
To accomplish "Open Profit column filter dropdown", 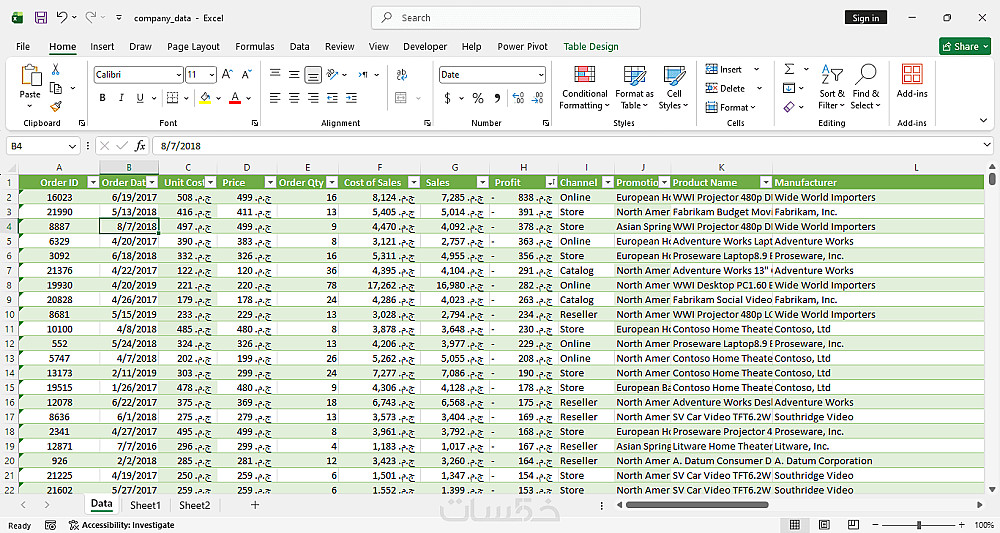I will 552,182.
